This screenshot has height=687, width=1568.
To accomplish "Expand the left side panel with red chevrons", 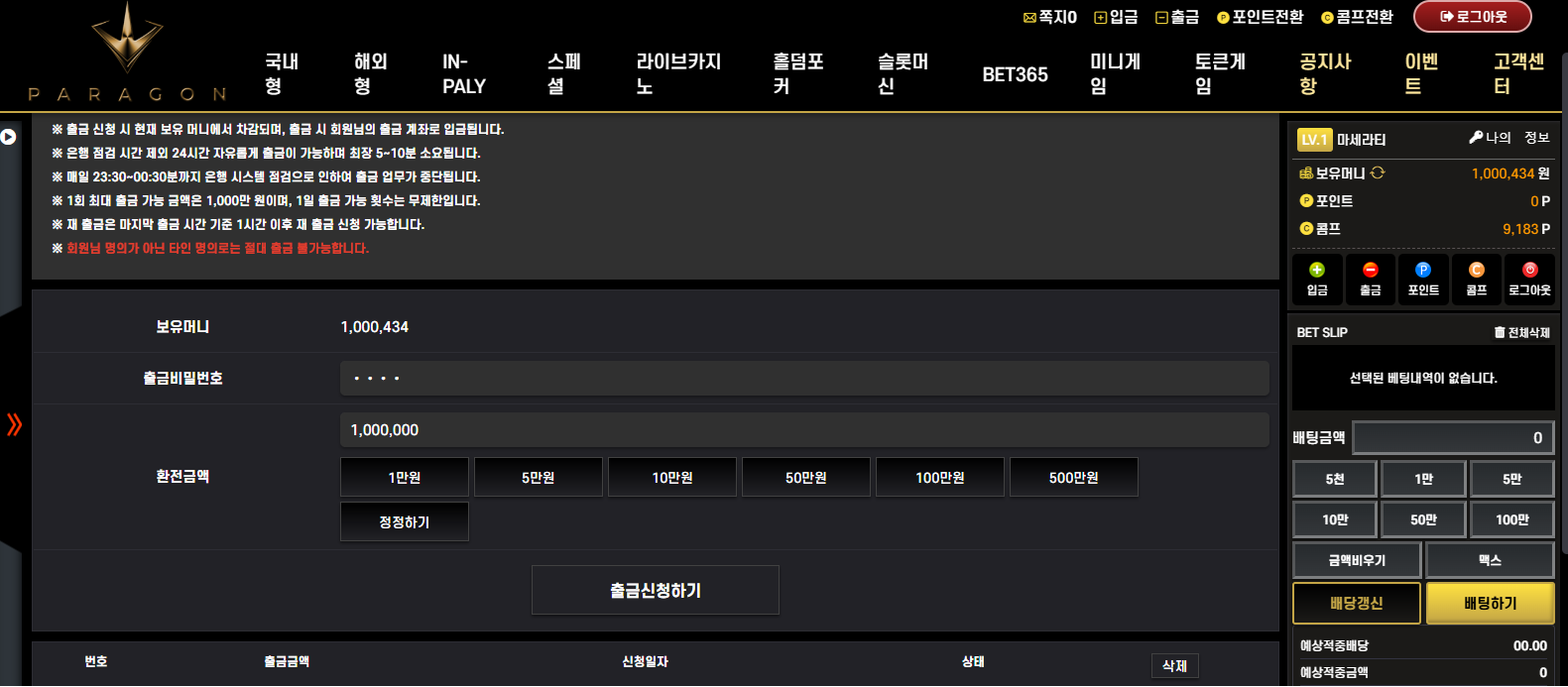I will 14,424.
